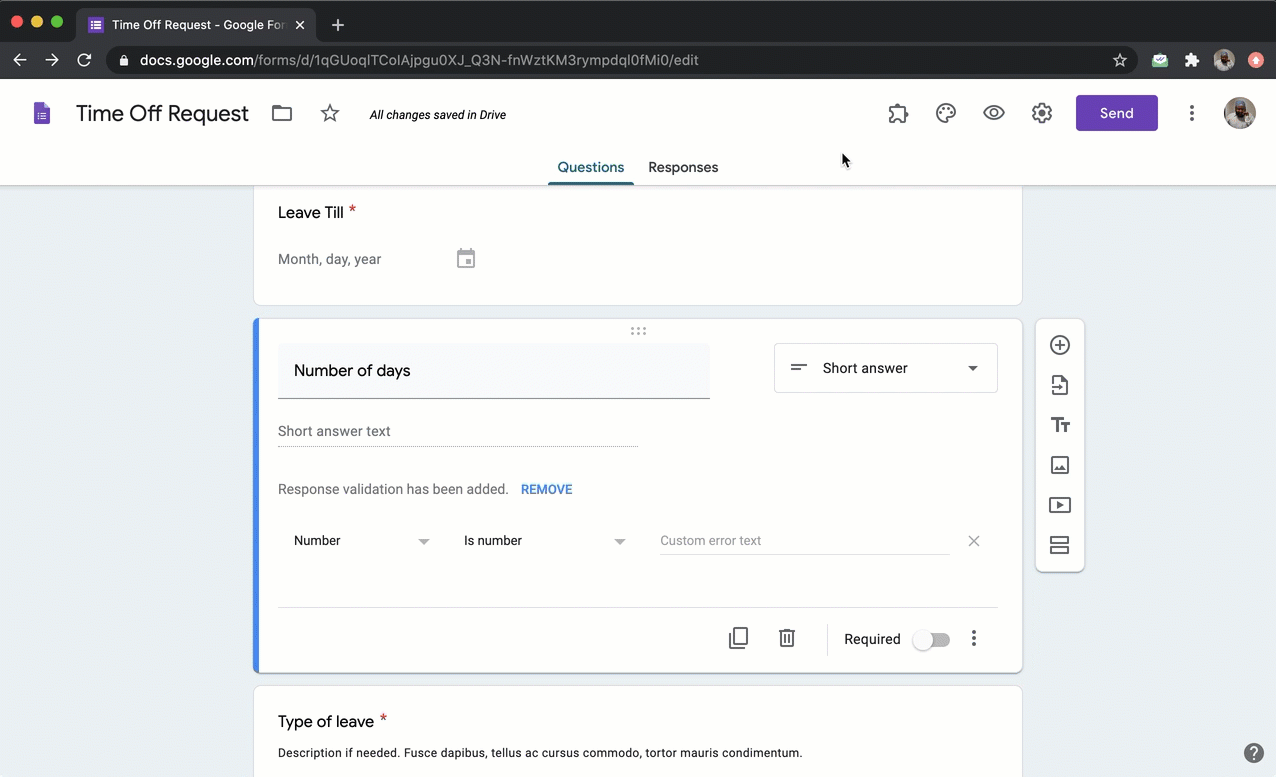This screenshot has height=777, width=1276.
Task: Duplicate the Number of days question
Action: [738, 638]
